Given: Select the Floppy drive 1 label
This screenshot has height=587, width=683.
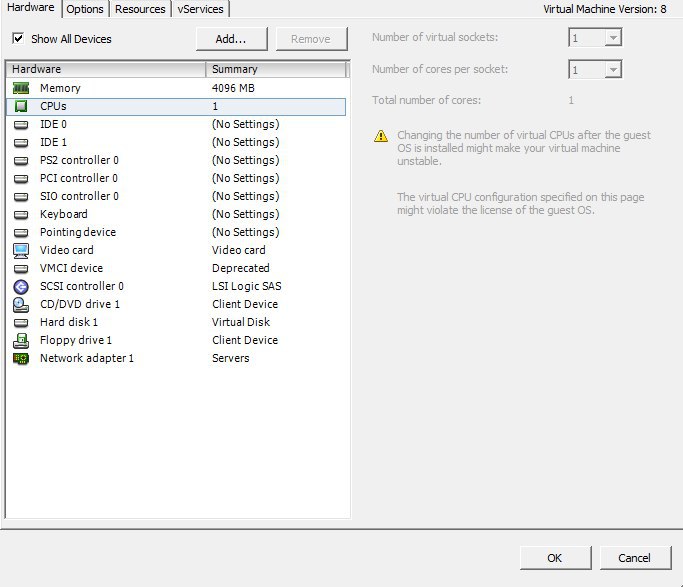Looking at the screenshot, I should coord(76,340).
